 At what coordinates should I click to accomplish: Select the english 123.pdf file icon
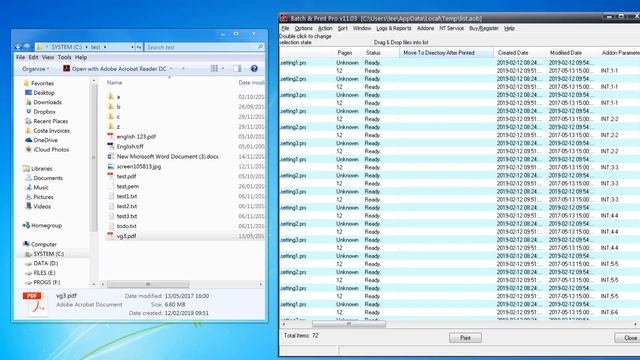coord(110,136)
